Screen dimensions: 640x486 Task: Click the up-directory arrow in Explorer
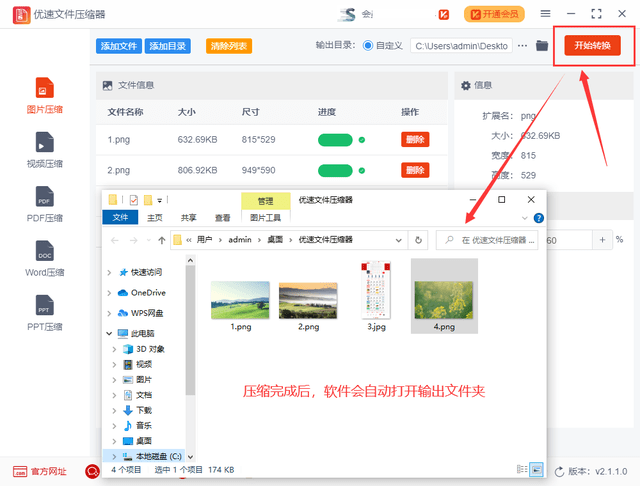[162, 240]
